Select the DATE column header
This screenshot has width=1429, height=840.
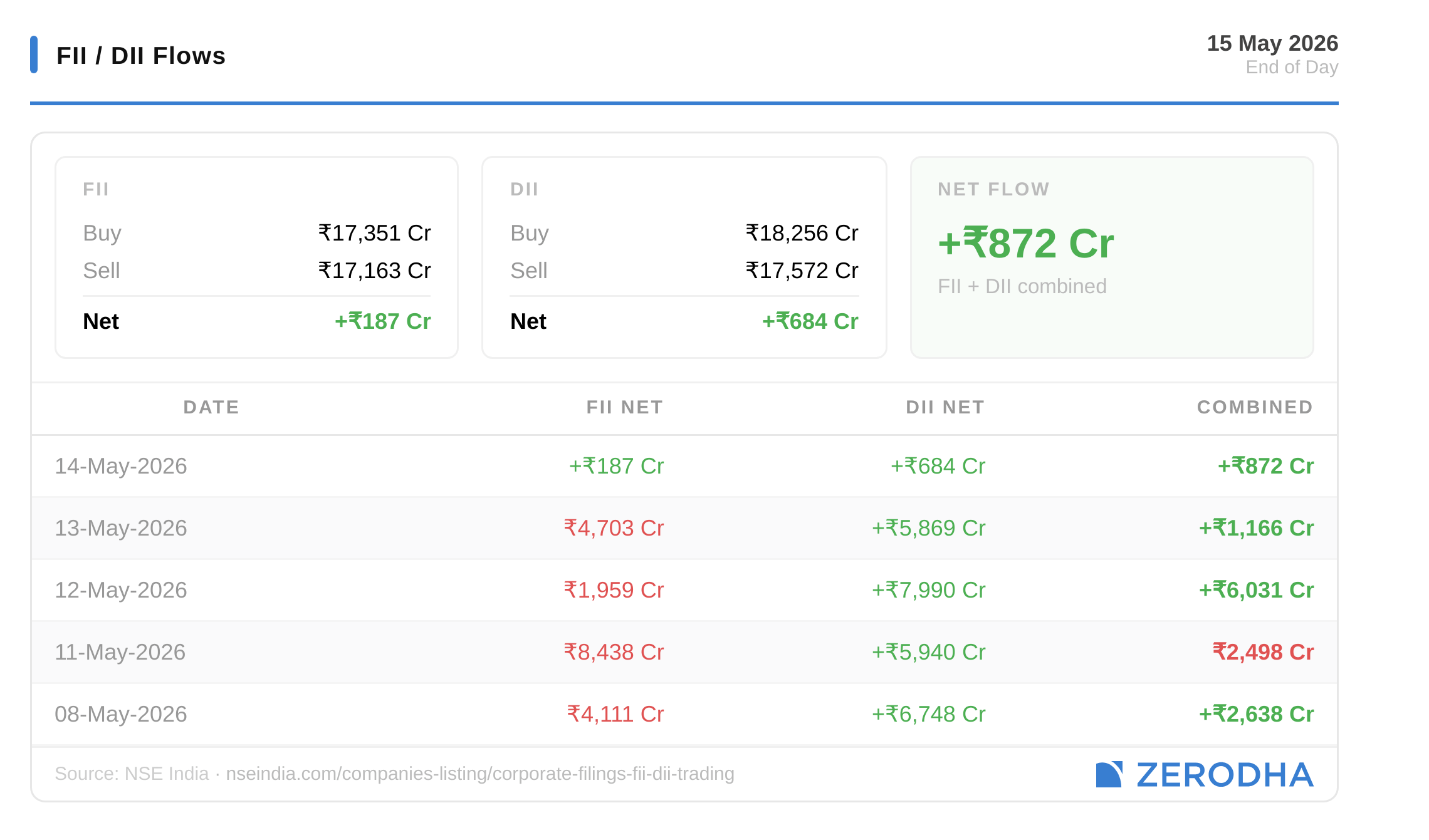coord(211,407)
